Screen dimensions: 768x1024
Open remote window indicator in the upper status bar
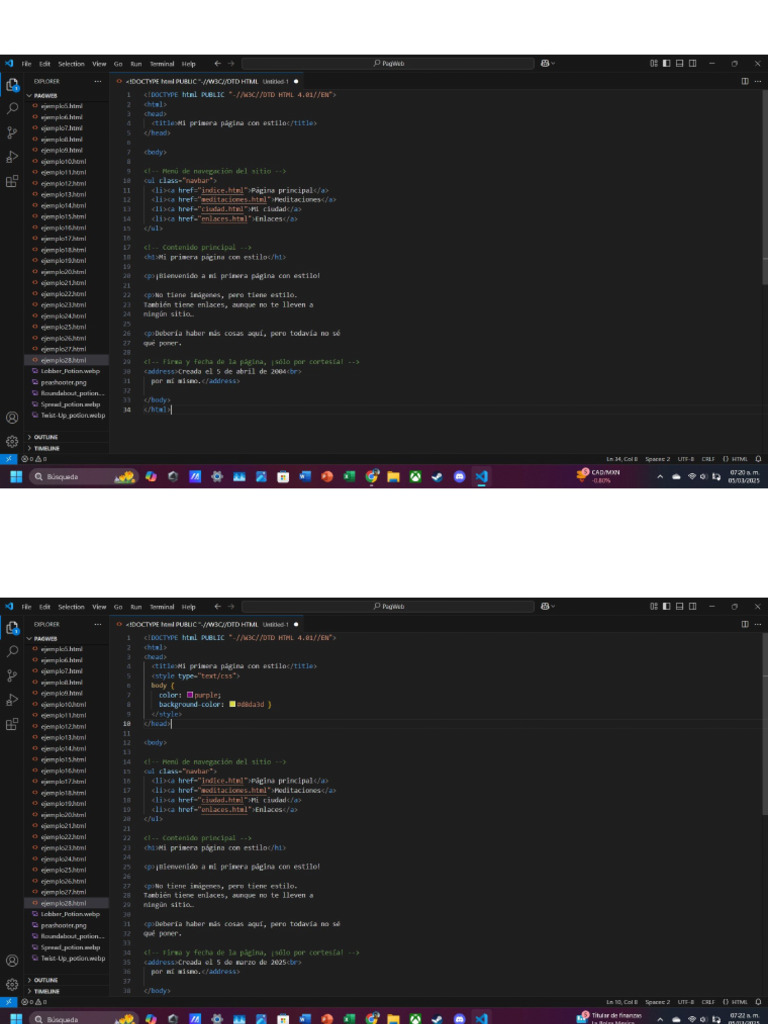[x=8, y=458]
